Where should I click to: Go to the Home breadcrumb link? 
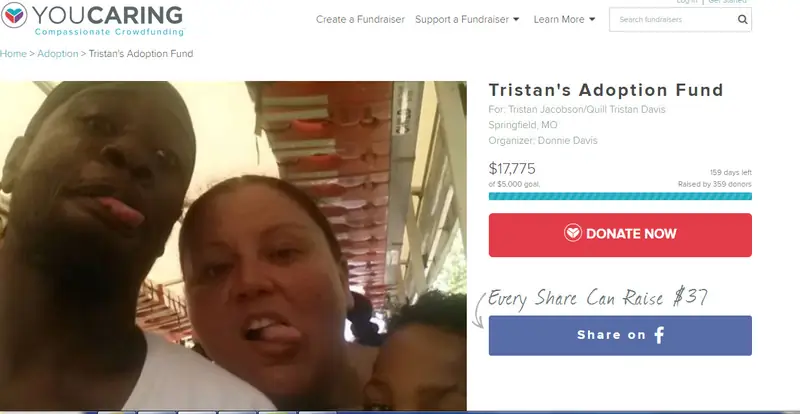click(x=13, y=54)
